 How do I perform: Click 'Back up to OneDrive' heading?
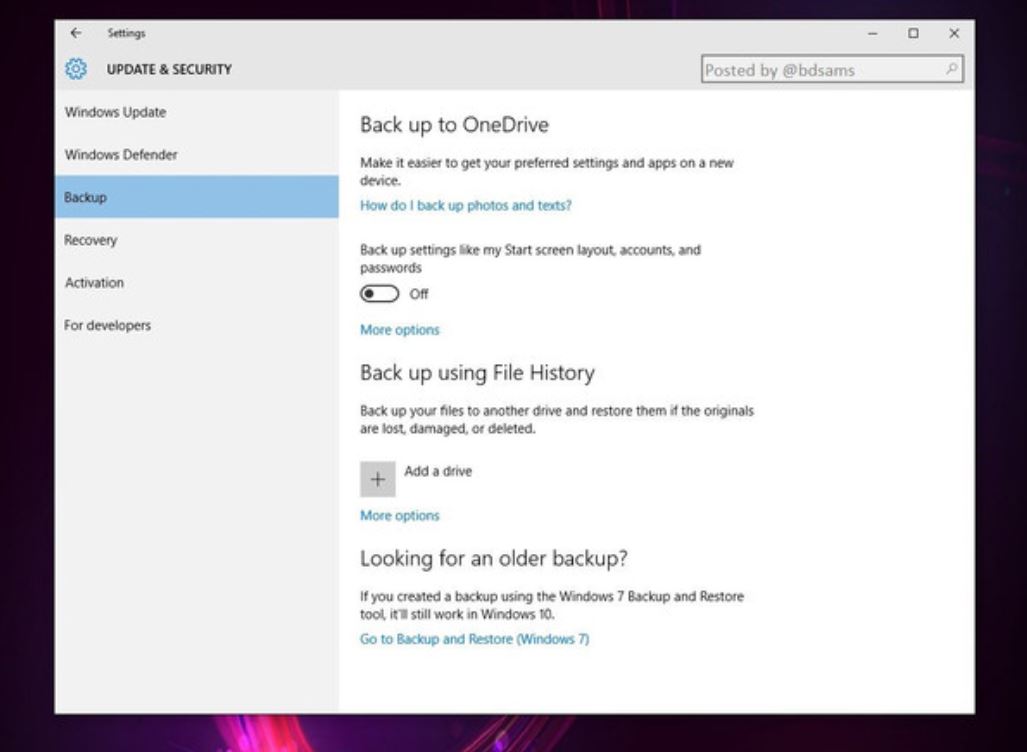(455, 124)
